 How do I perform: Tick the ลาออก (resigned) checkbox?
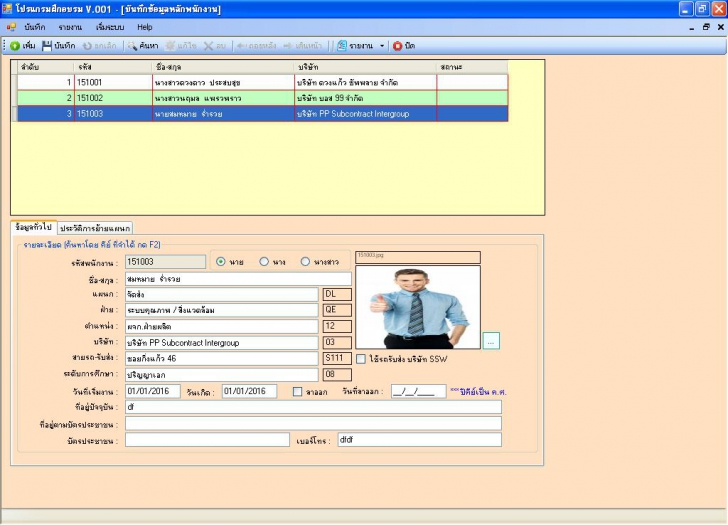click(297, 392)
